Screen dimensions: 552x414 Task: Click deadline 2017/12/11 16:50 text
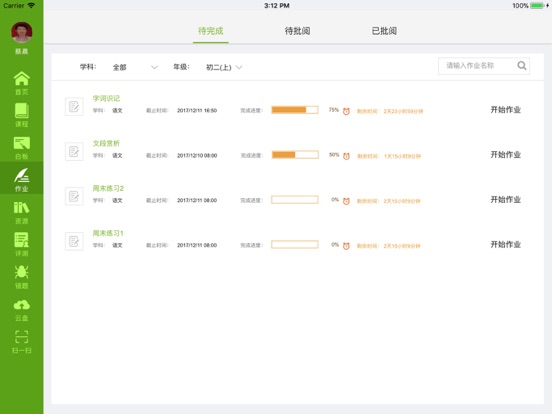pyautogui.click(x=197, y=111)
